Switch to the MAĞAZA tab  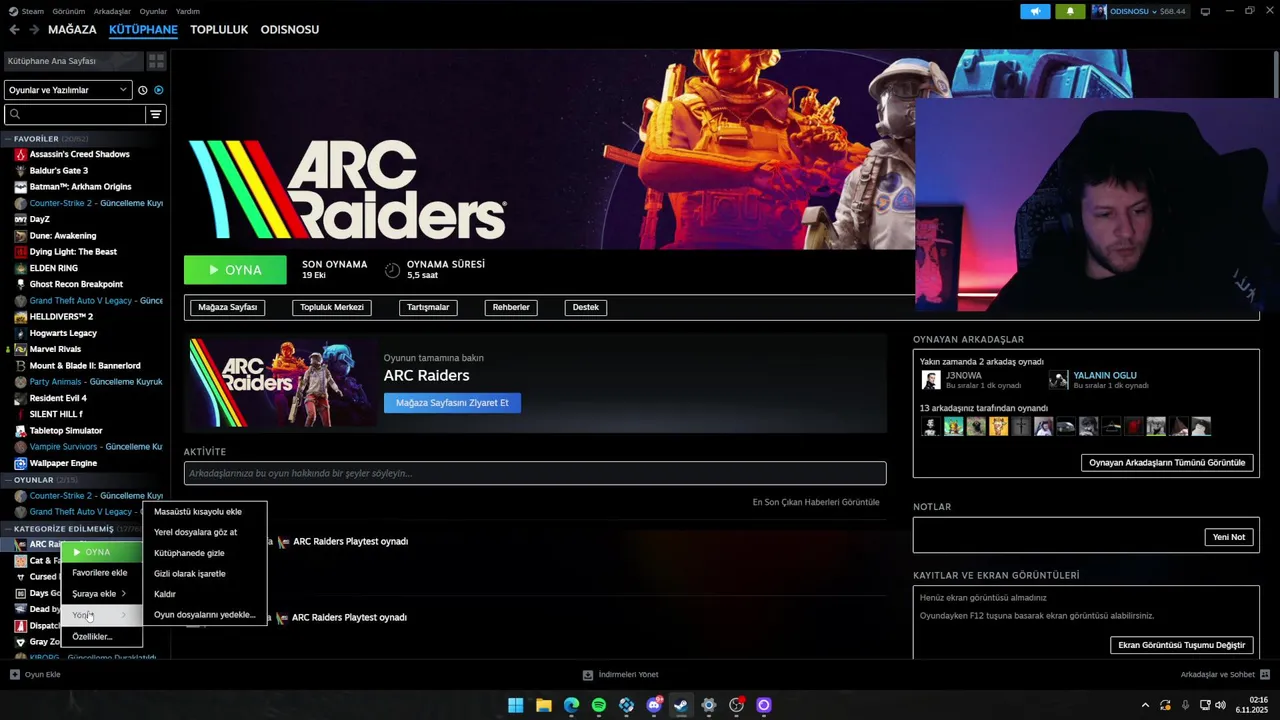point(72,30)
